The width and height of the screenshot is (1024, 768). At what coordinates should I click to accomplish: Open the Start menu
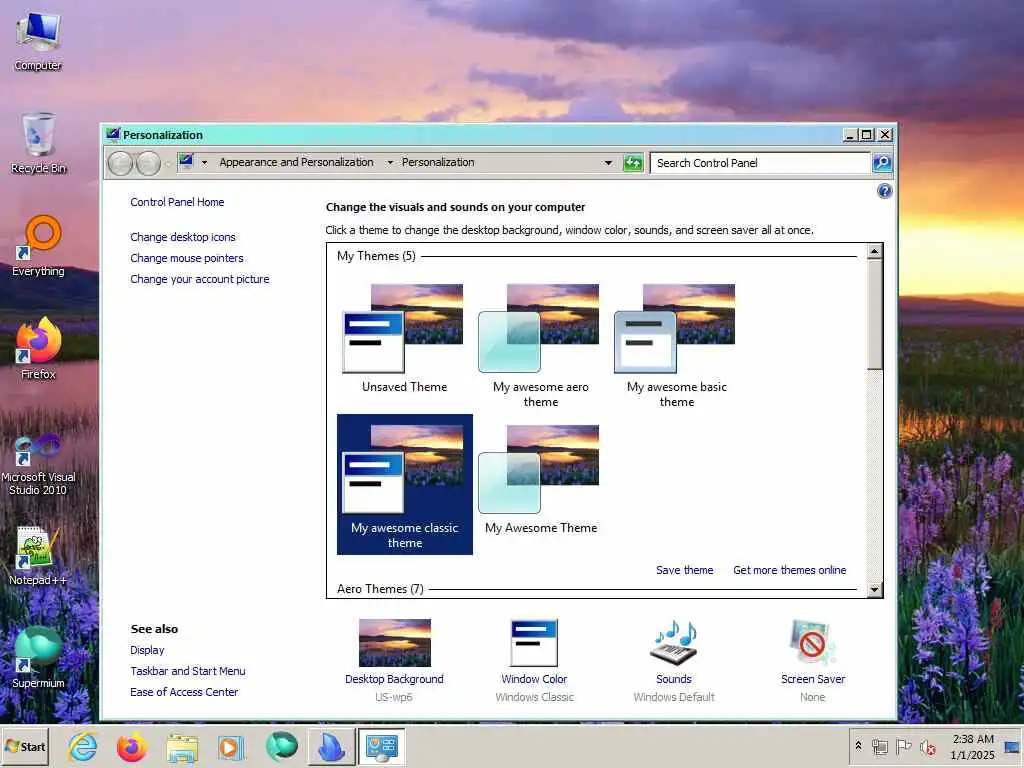25,747
